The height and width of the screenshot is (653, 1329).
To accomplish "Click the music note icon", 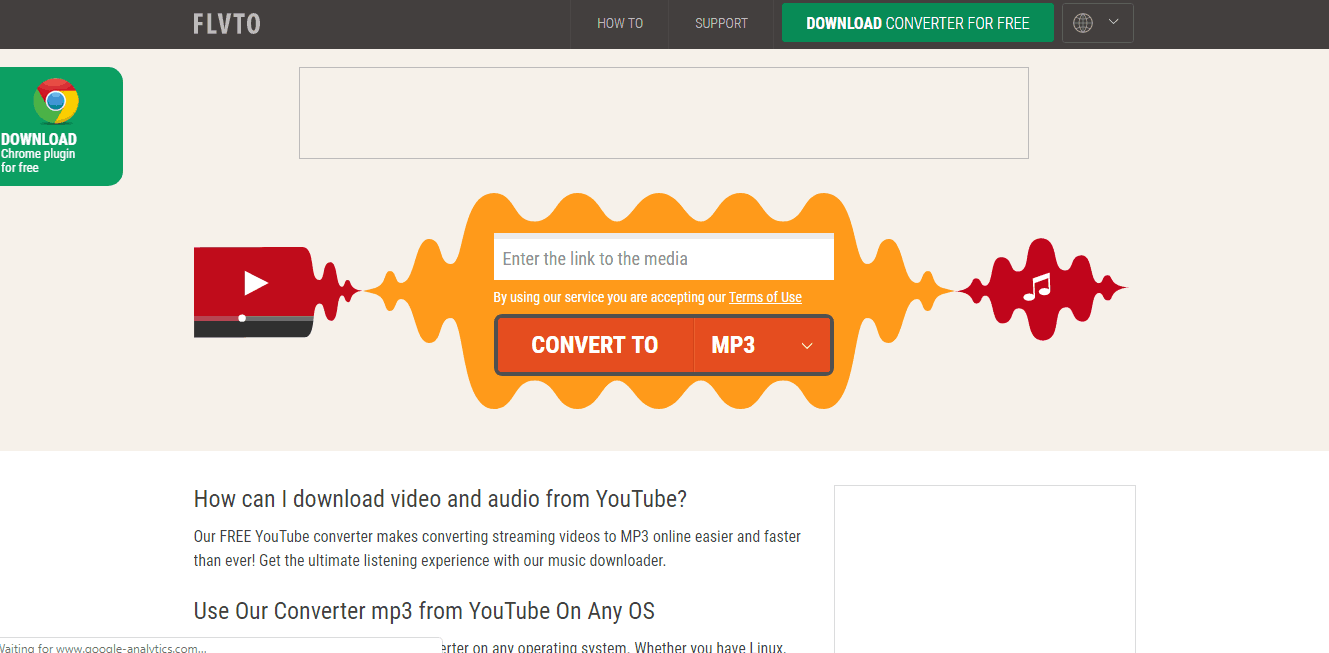I will (1037, 287).
